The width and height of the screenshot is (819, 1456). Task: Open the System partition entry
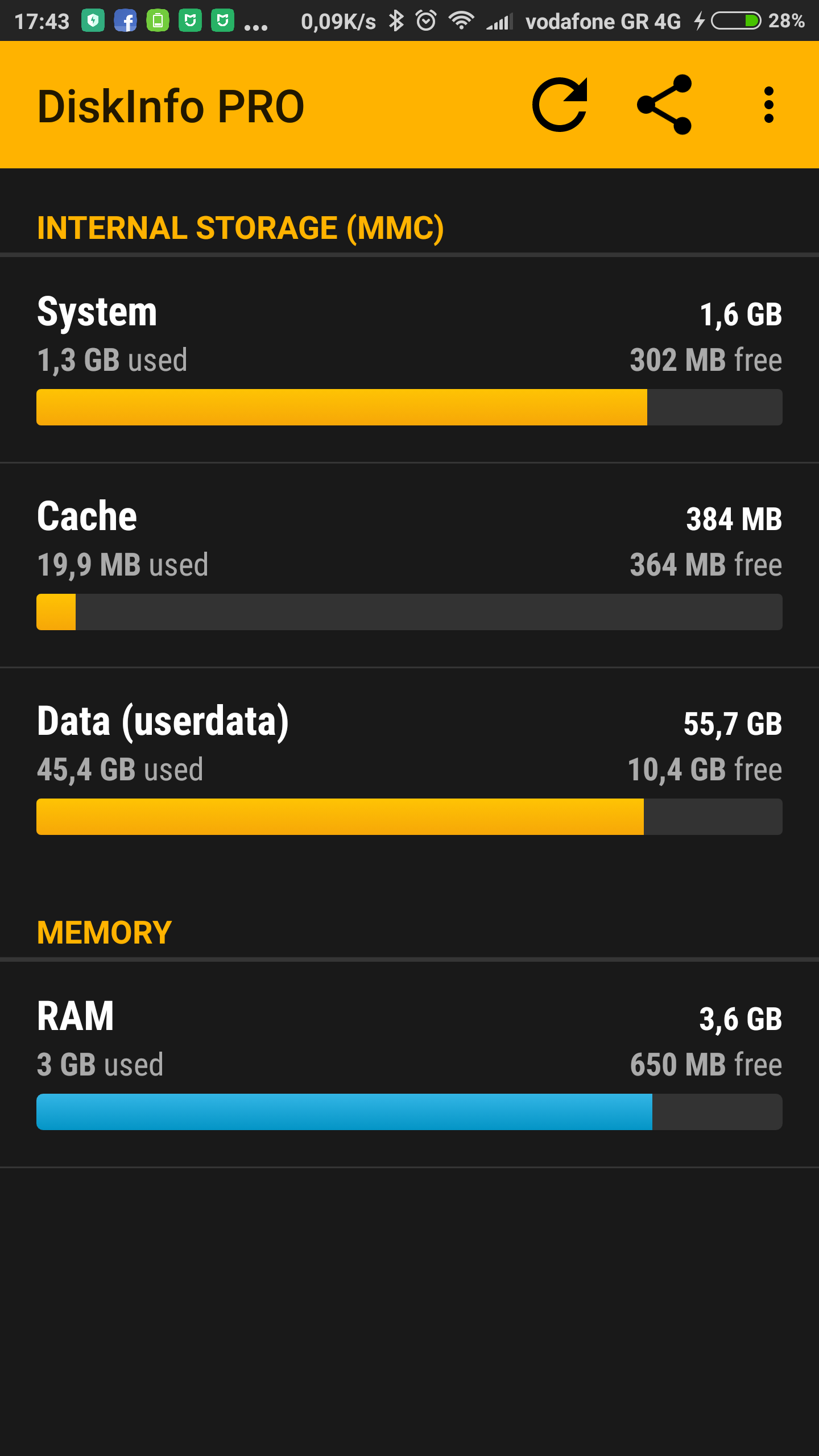click(409, 336)
